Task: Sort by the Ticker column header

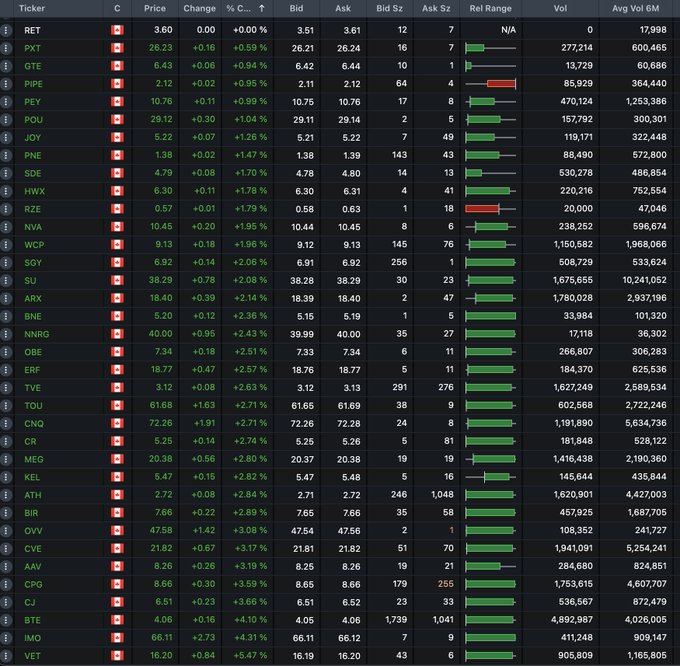Action: 32,8
